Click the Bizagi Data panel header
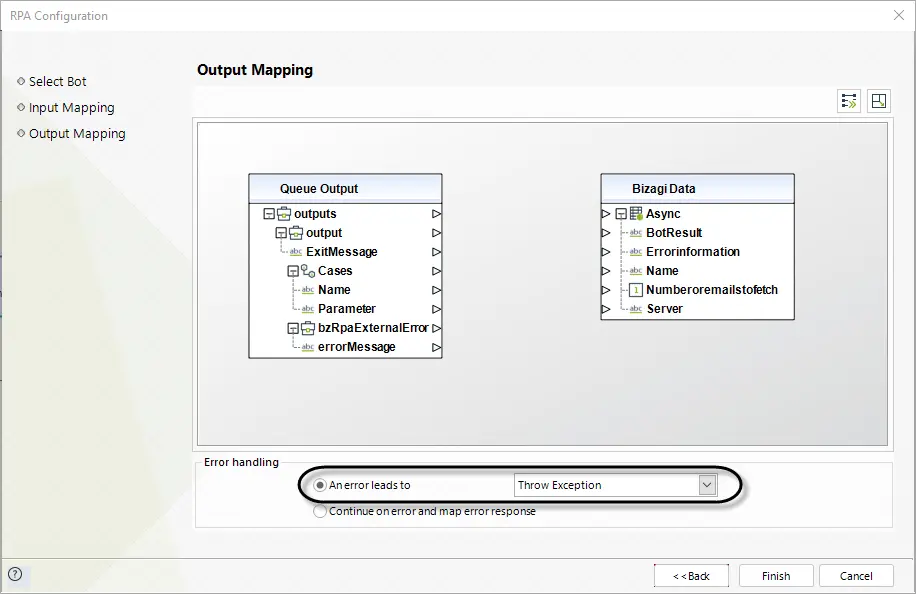Viewport: 916px width, 594px height. 698,189
